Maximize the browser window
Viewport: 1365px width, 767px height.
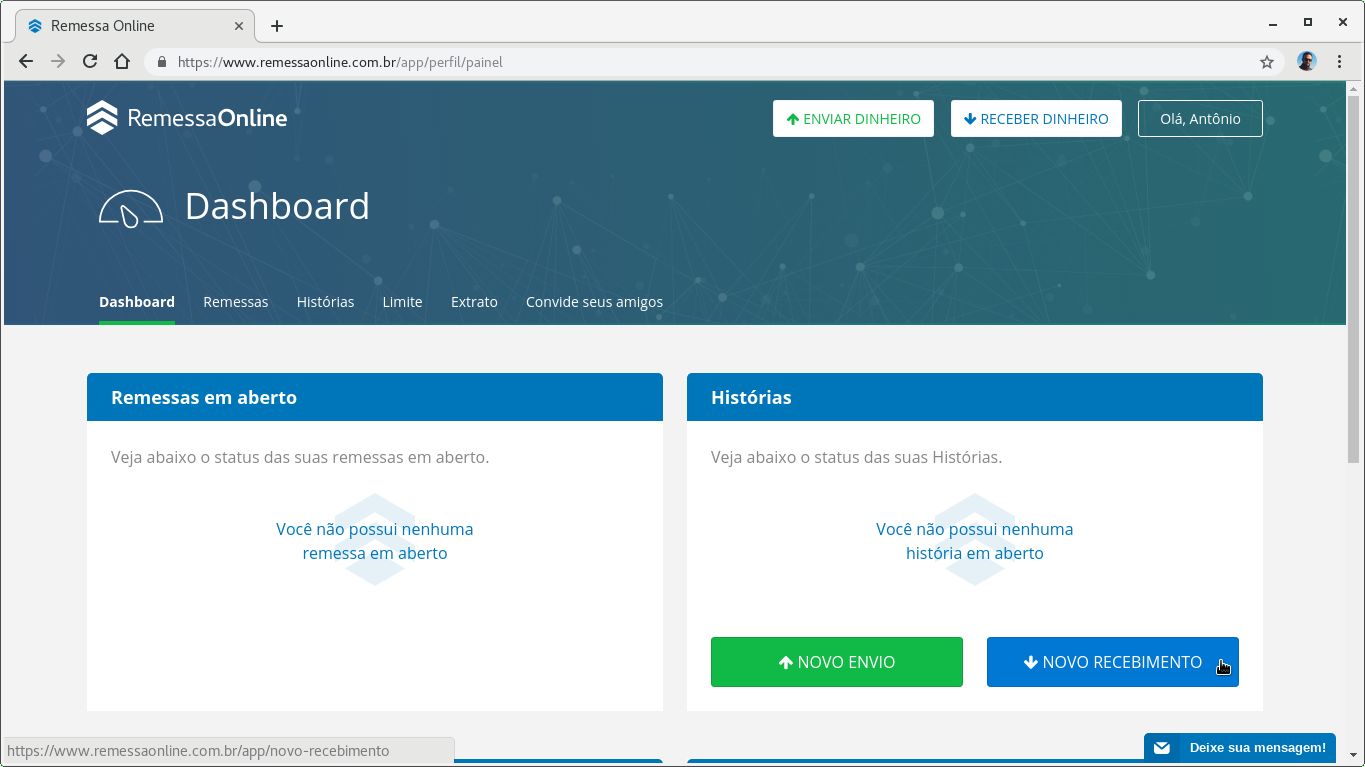1307,22
